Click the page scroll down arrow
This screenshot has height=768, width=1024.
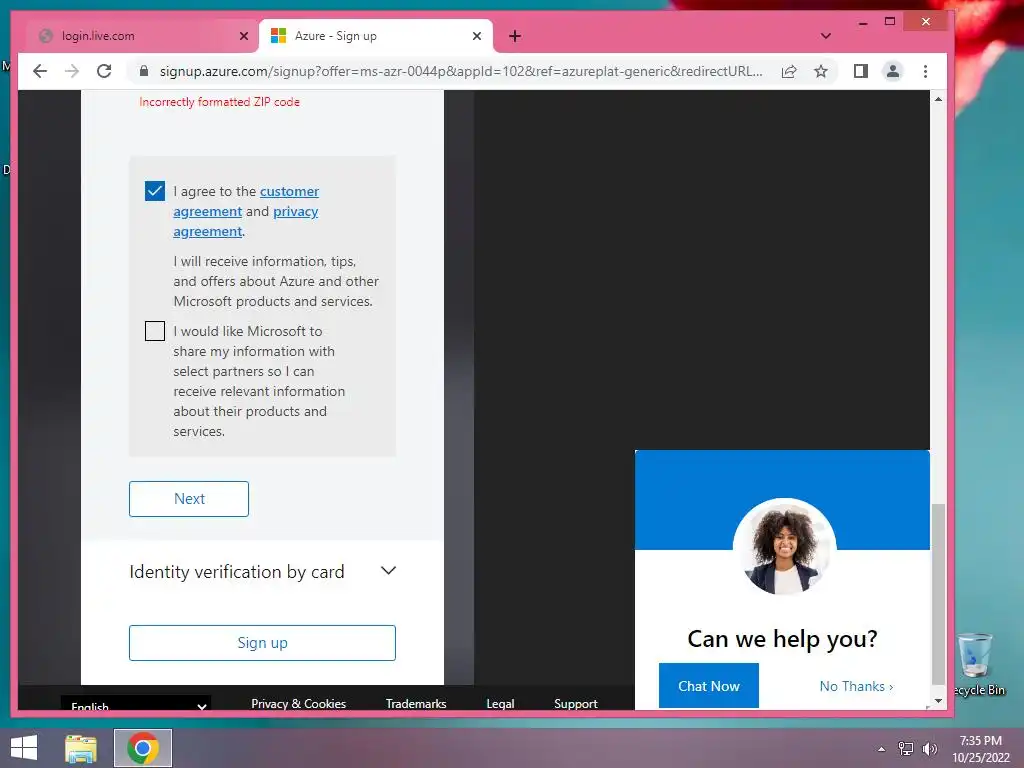tap(938, 701)
